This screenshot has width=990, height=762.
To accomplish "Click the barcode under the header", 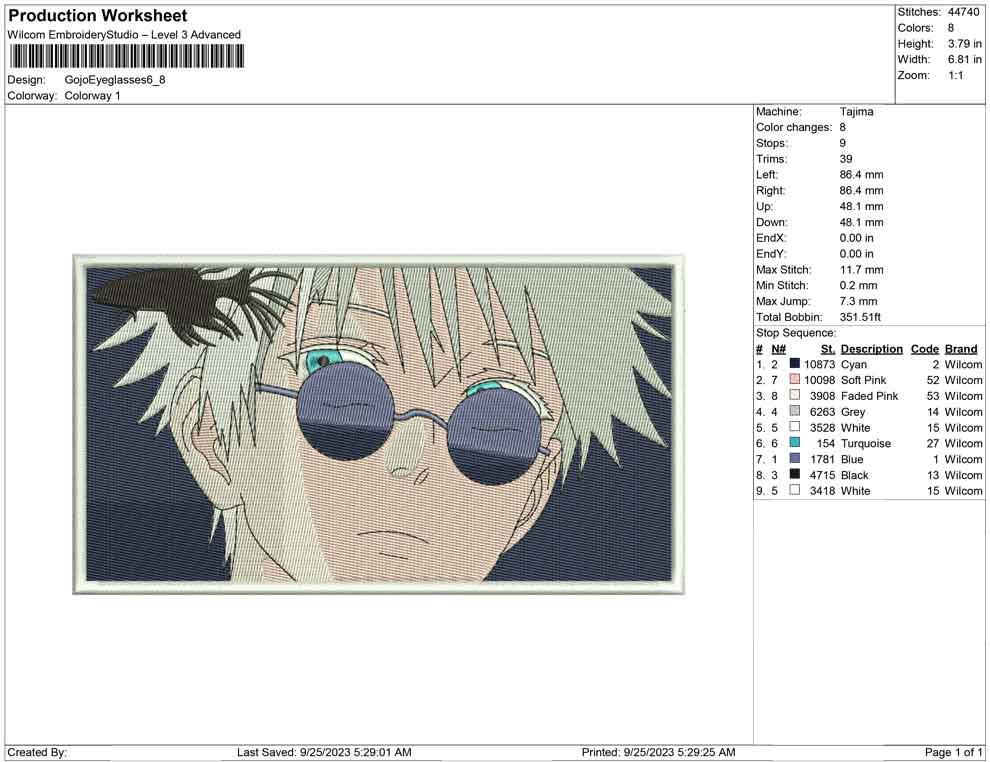I will click(126, 57).
